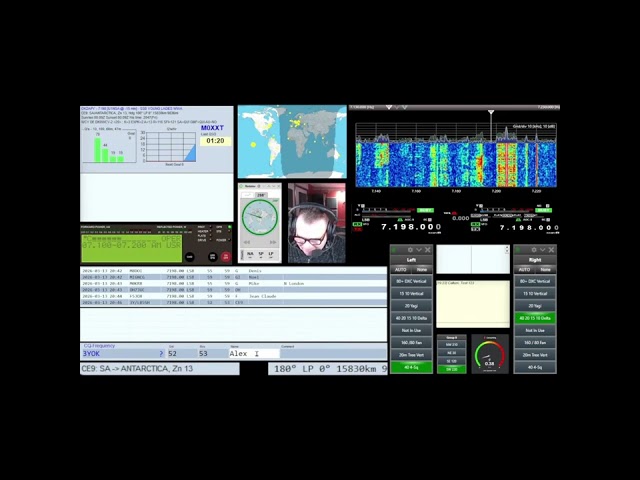The height and width of the screenshot is (480, 640).
Task: Choose NW direction in four-square group
Action: pyautogui.click(x=451, y=345)
